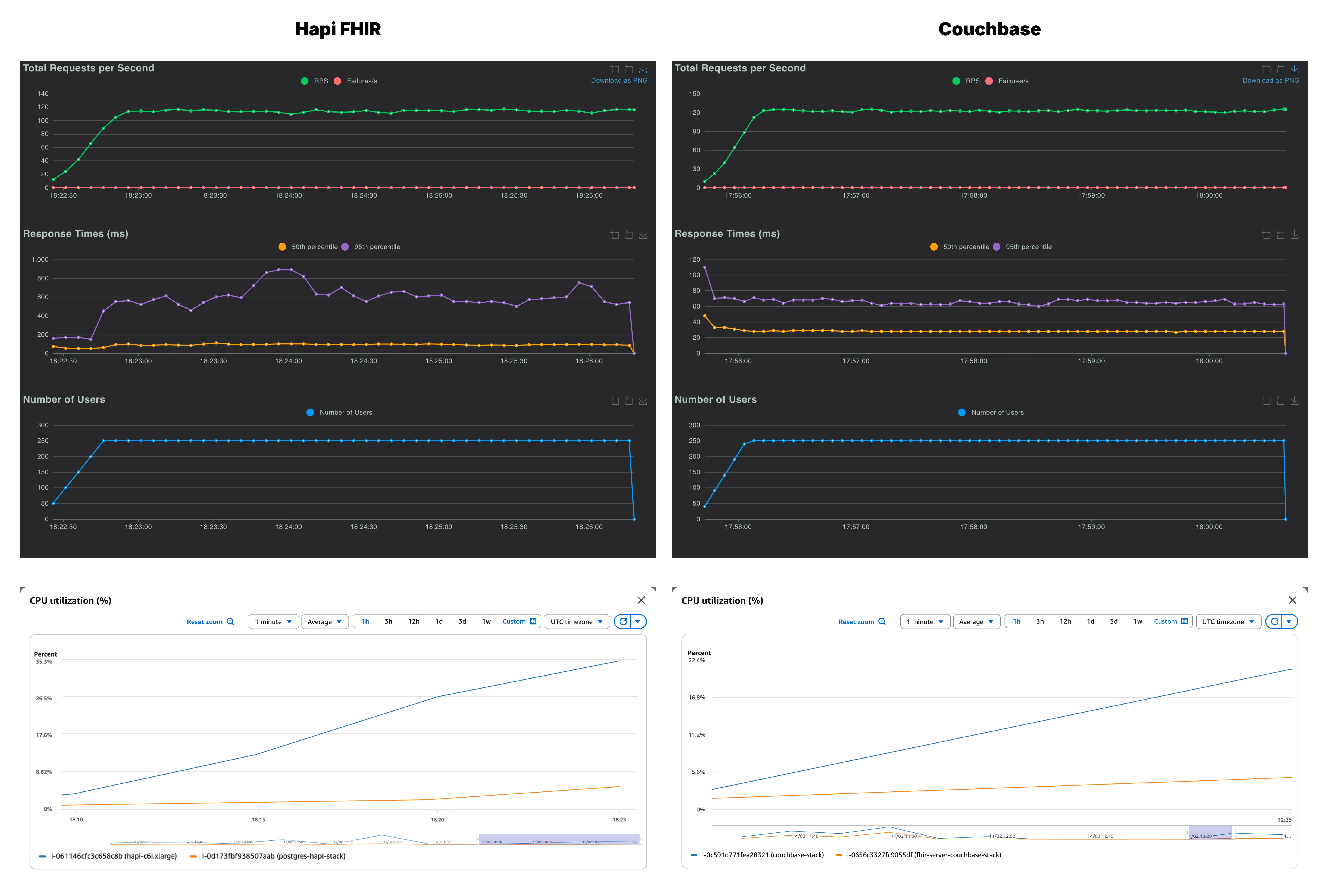Select 12h time range in Couchbase panel
The height and width of the screenshot is (896, 1328).
click(1065, 621)
